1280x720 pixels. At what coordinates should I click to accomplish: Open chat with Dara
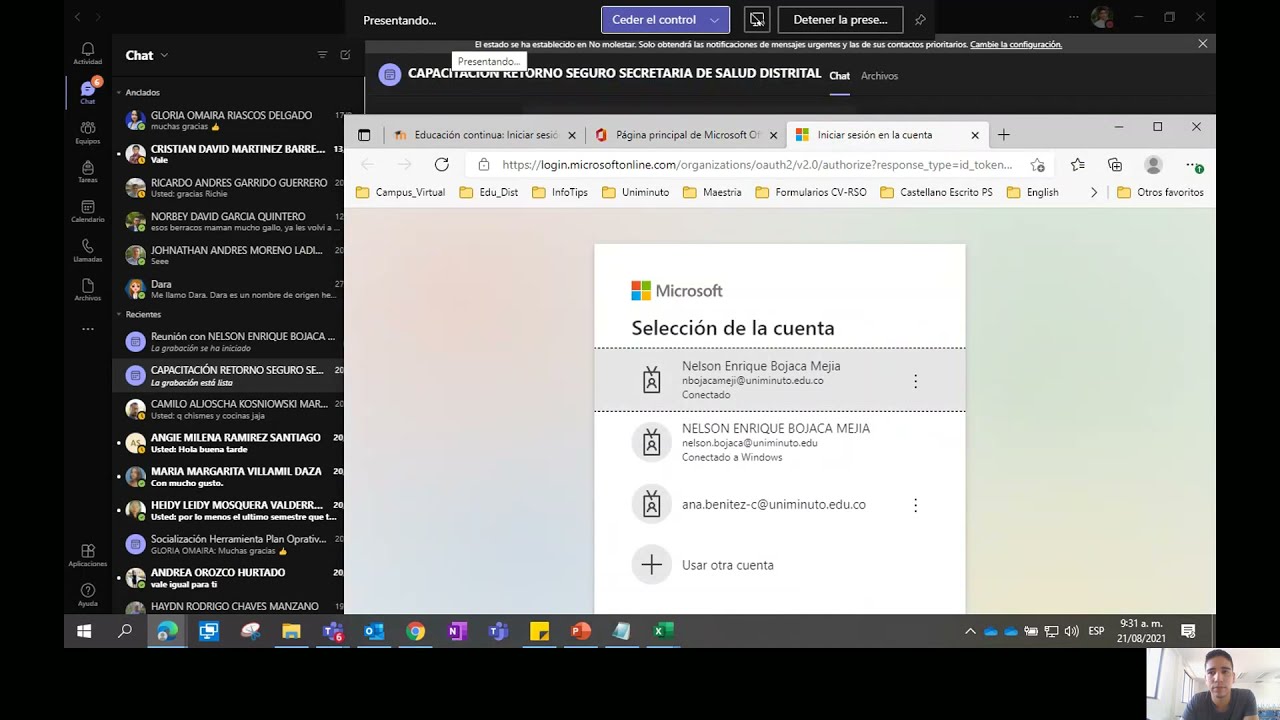pos(230,290)
